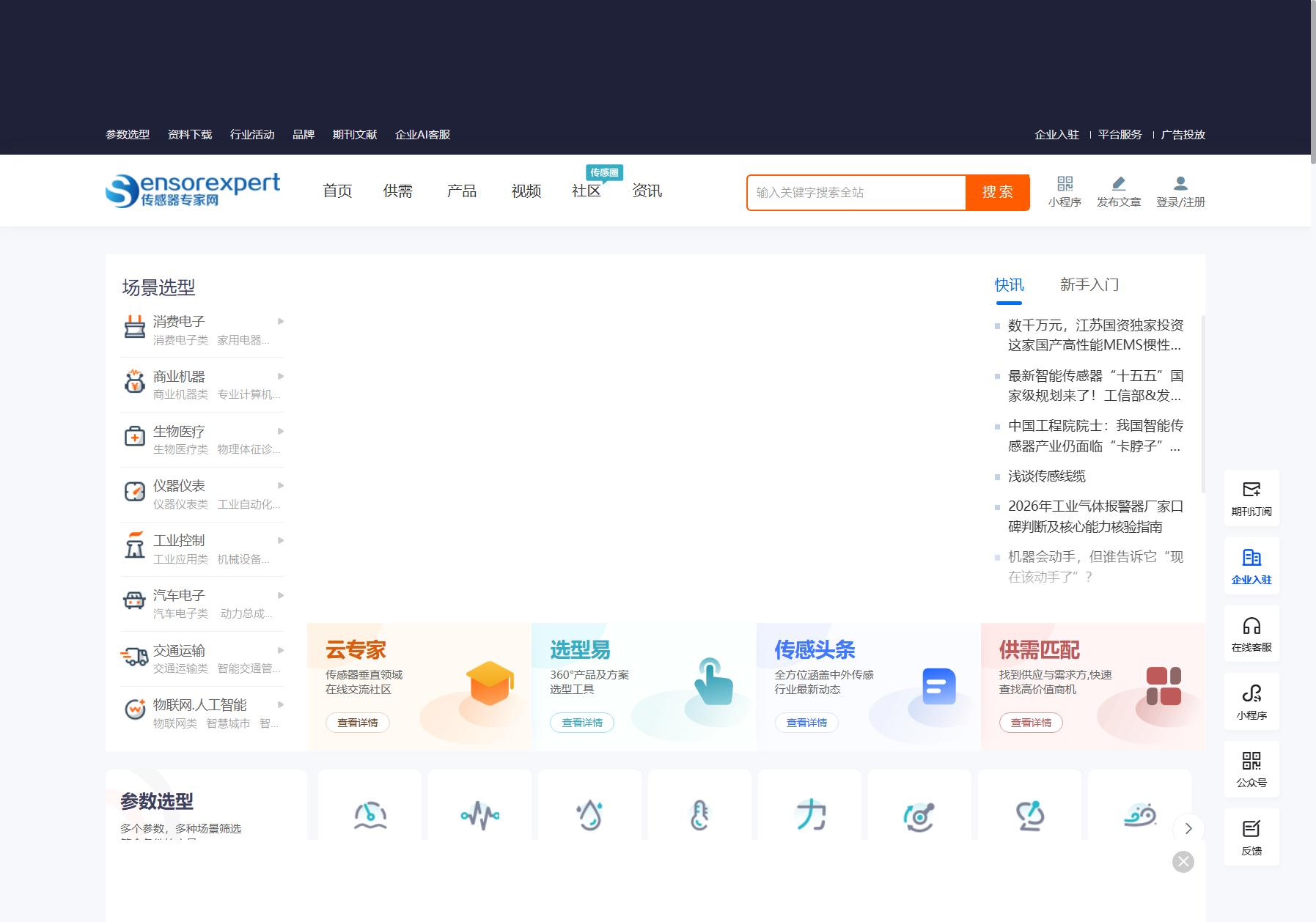Viewport: 1316px width, 922px height.
Task: Select the waveform pulse sensor icon
Action: tap(480, 815)
